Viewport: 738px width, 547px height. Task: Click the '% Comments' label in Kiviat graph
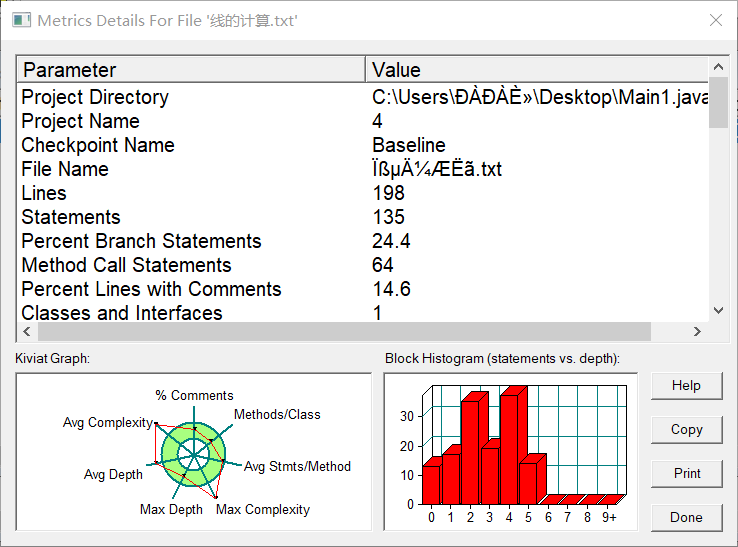click(x=194, y=395)
